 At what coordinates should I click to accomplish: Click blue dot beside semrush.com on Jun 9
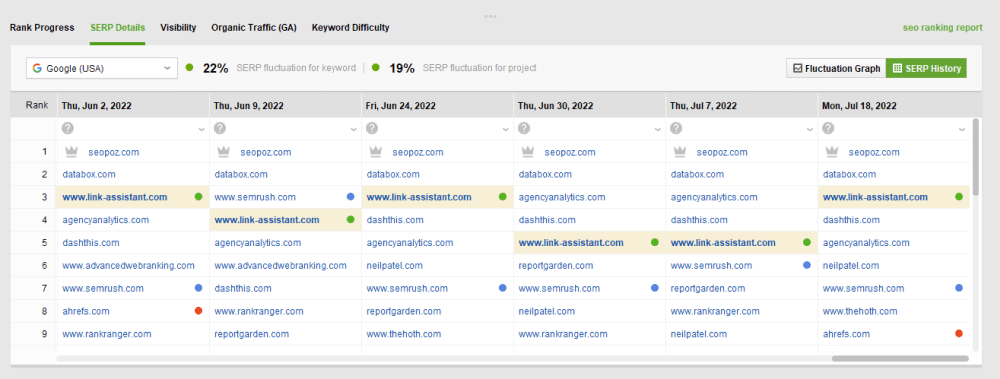351,197
